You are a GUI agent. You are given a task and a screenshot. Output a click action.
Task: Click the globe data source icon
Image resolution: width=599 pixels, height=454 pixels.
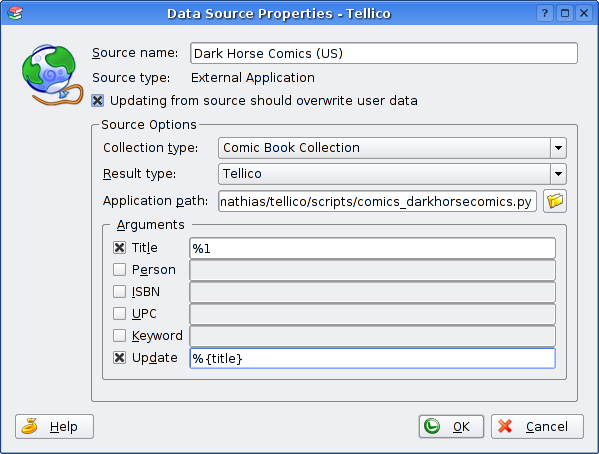coord(52,75)
